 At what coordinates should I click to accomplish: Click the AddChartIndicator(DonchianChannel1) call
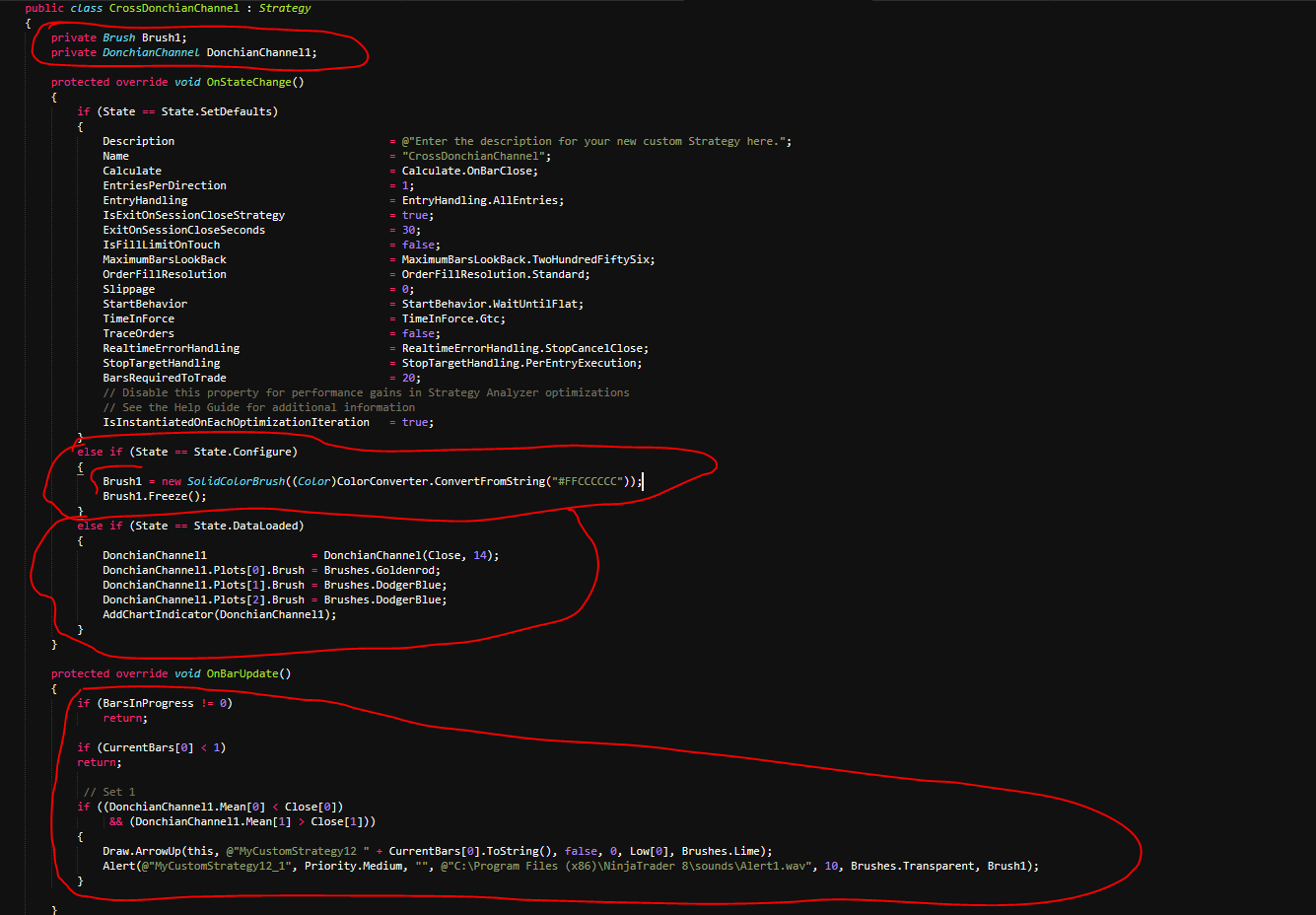[220, 614]
